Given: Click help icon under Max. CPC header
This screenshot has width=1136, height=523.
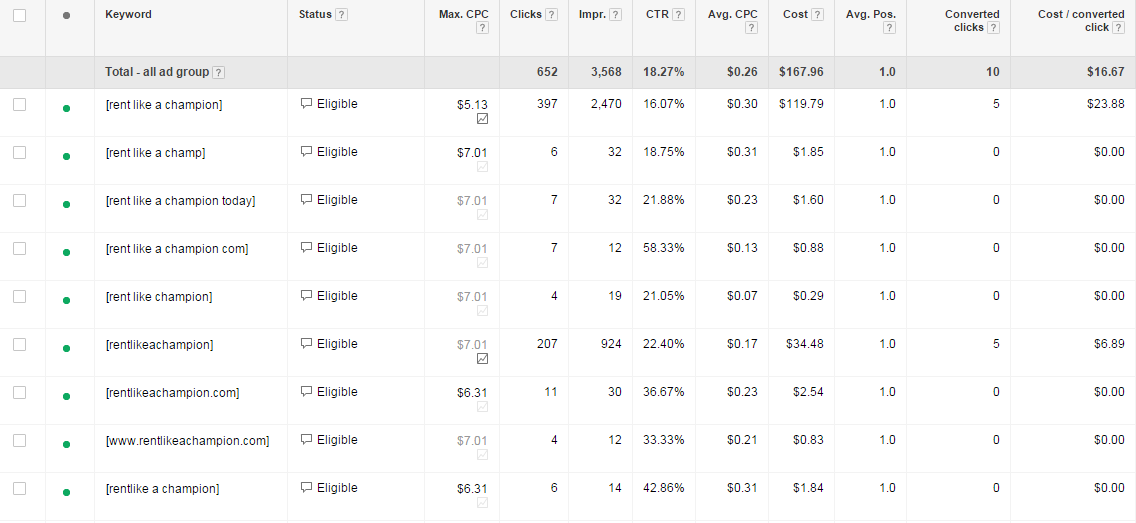Looking at the screenshot, I should coord(483,28).
